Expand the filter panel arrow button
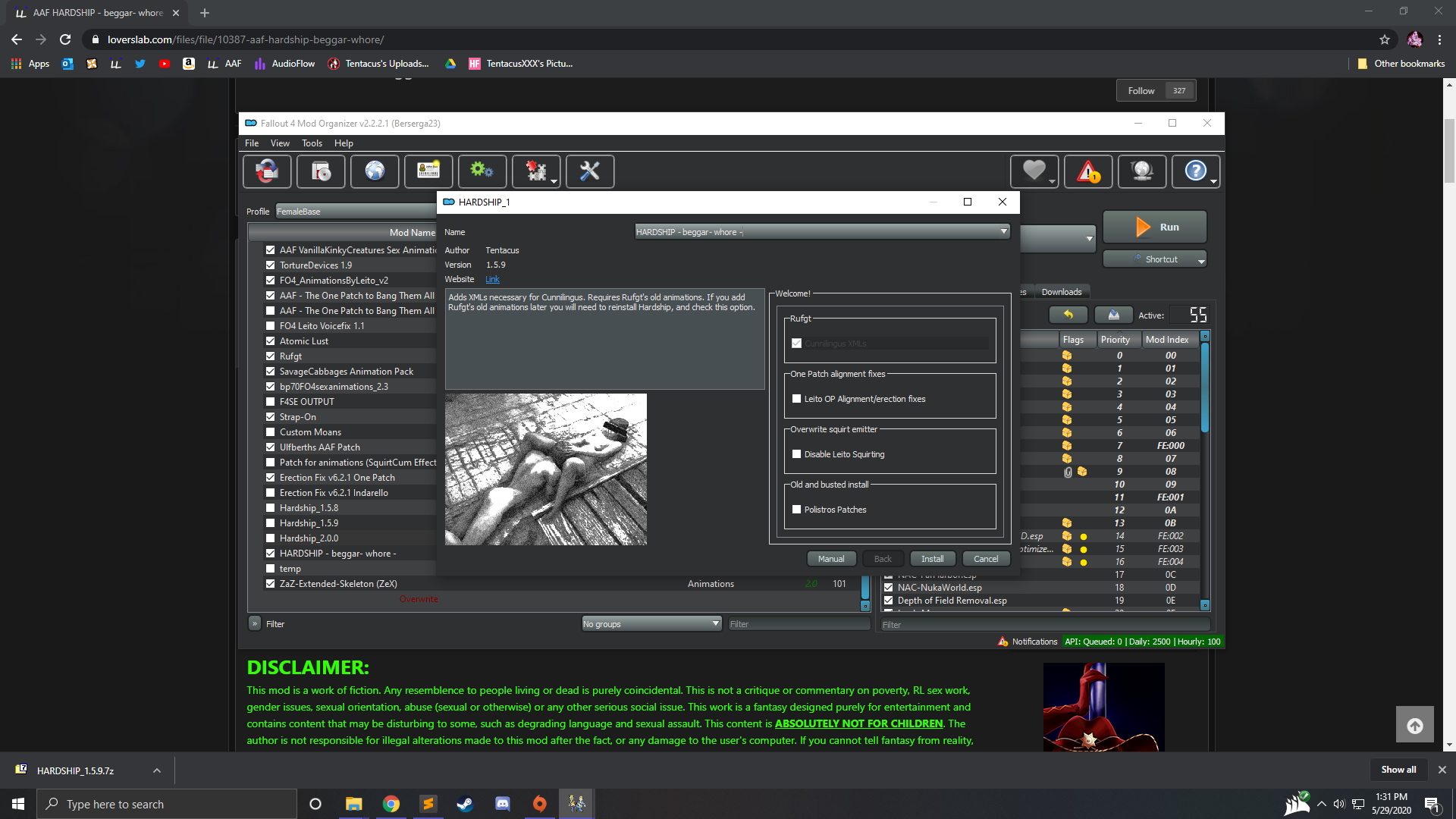Viewport: 1456px width, 819px height. pos(255,623)
